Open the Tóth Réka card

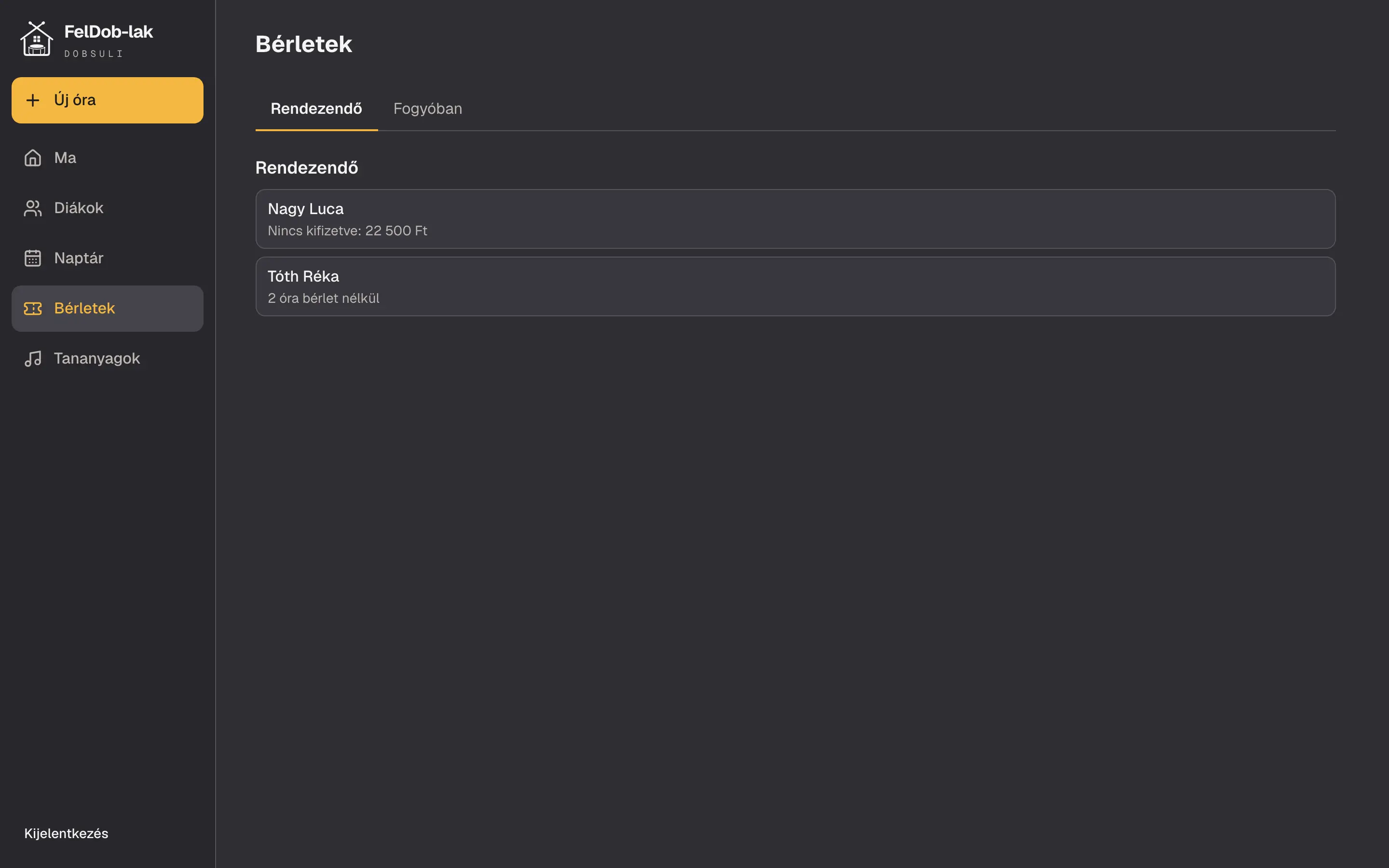[x=795, y=286]
